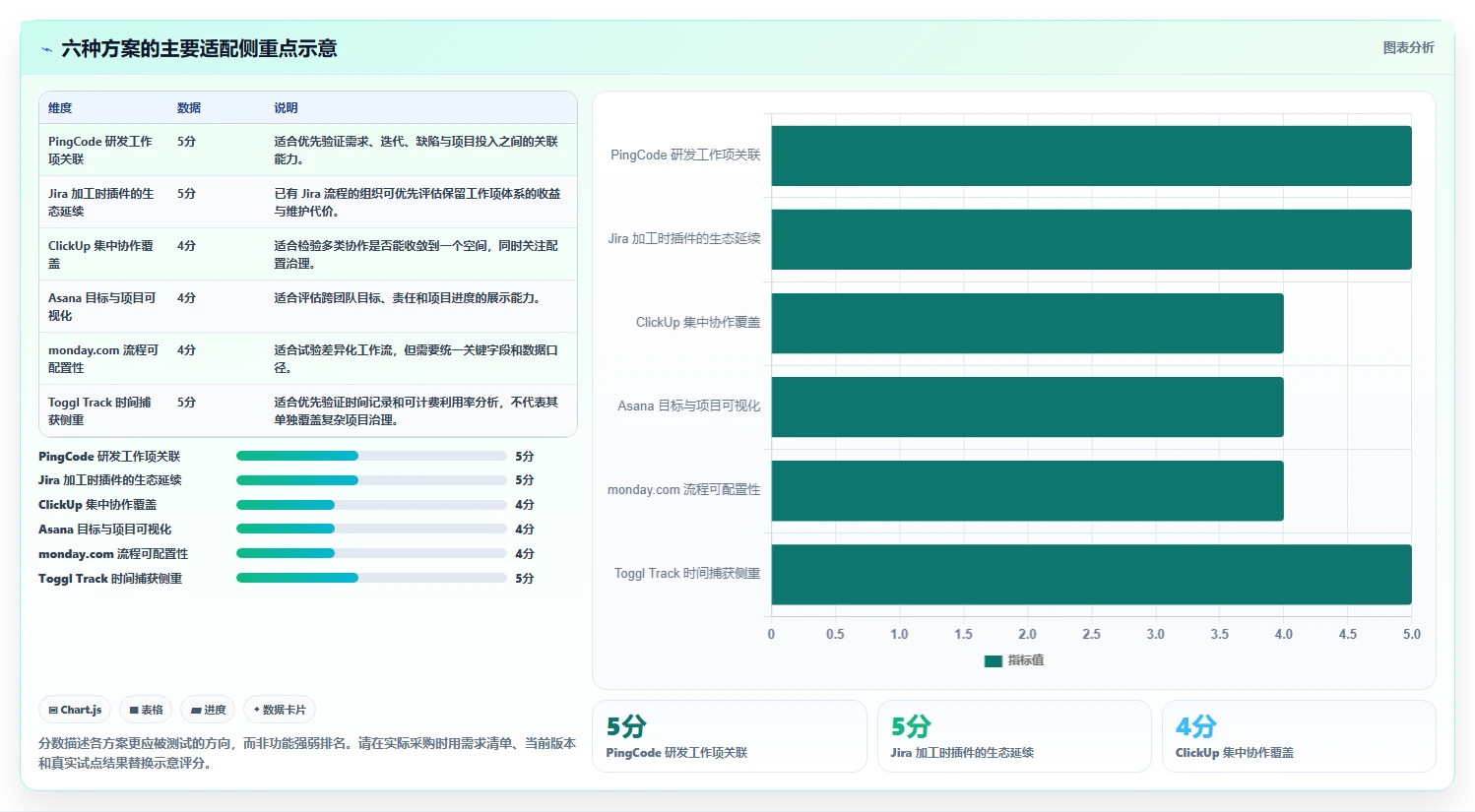Open the 5分 Jira 加工时插件的生态延续 data card
This screenshot has height=812, width=1475.
pyautogui.click(x=1014, y=736)
